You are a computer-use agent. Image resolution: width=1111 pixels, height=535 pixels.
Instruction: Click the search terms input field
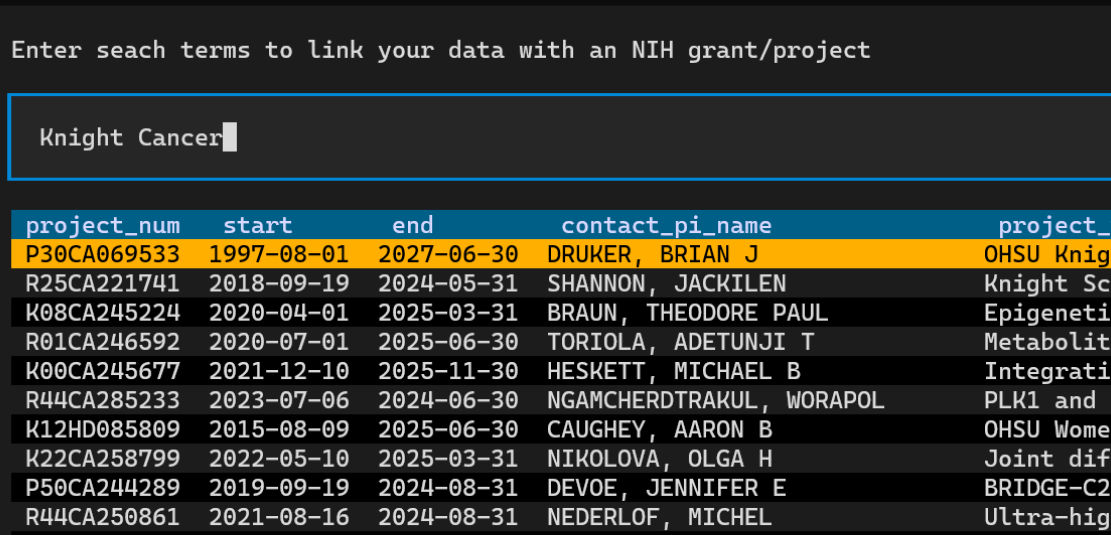click(x=560, y=138)
